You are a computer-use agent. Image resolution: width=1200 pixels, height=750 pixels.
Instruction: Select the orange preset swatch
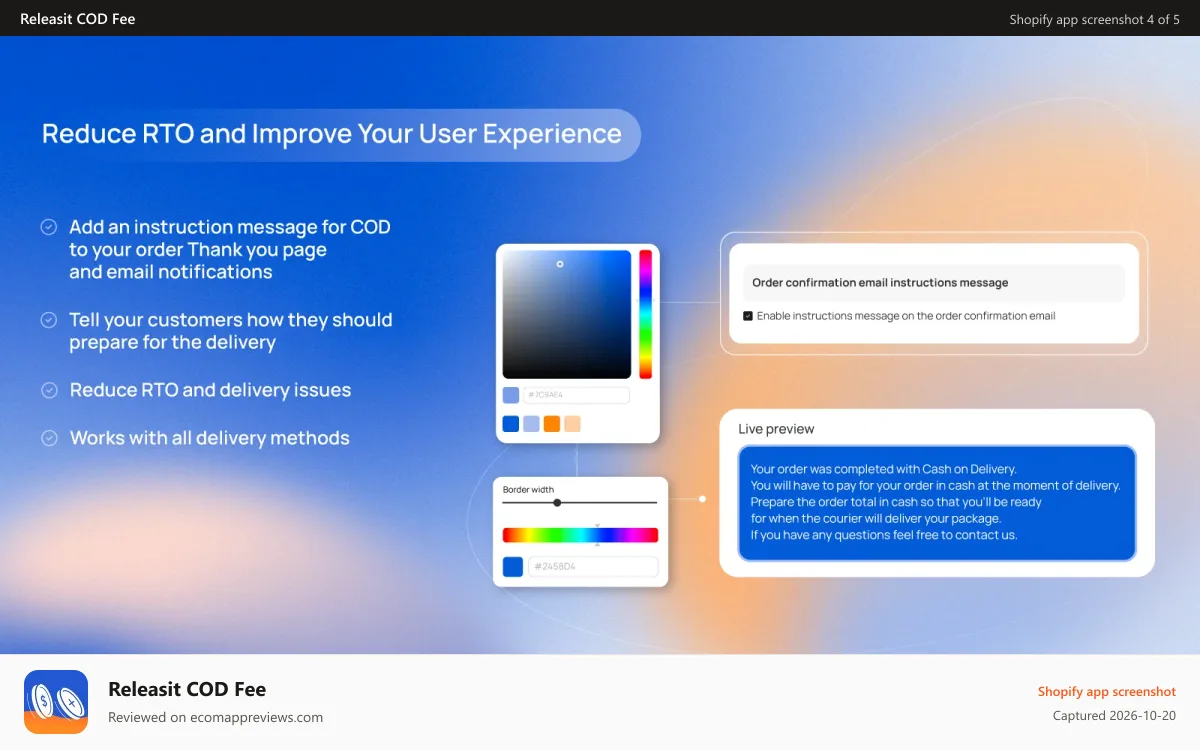pyautogui.click(x=552, y=424)
